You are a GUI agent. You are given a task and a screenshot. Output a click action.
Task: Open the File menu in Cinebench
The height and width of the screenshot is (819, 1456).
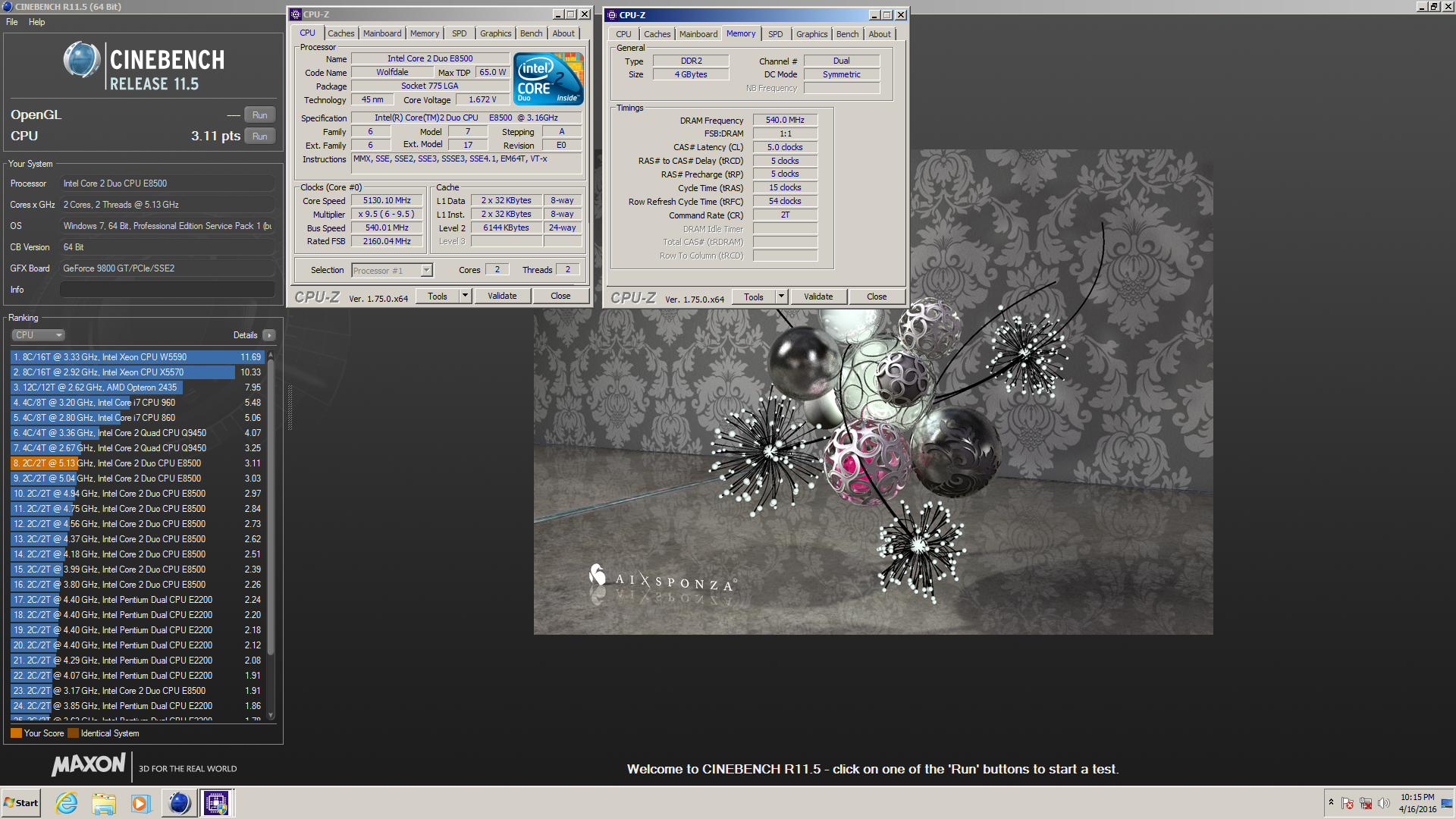(12, 22)
